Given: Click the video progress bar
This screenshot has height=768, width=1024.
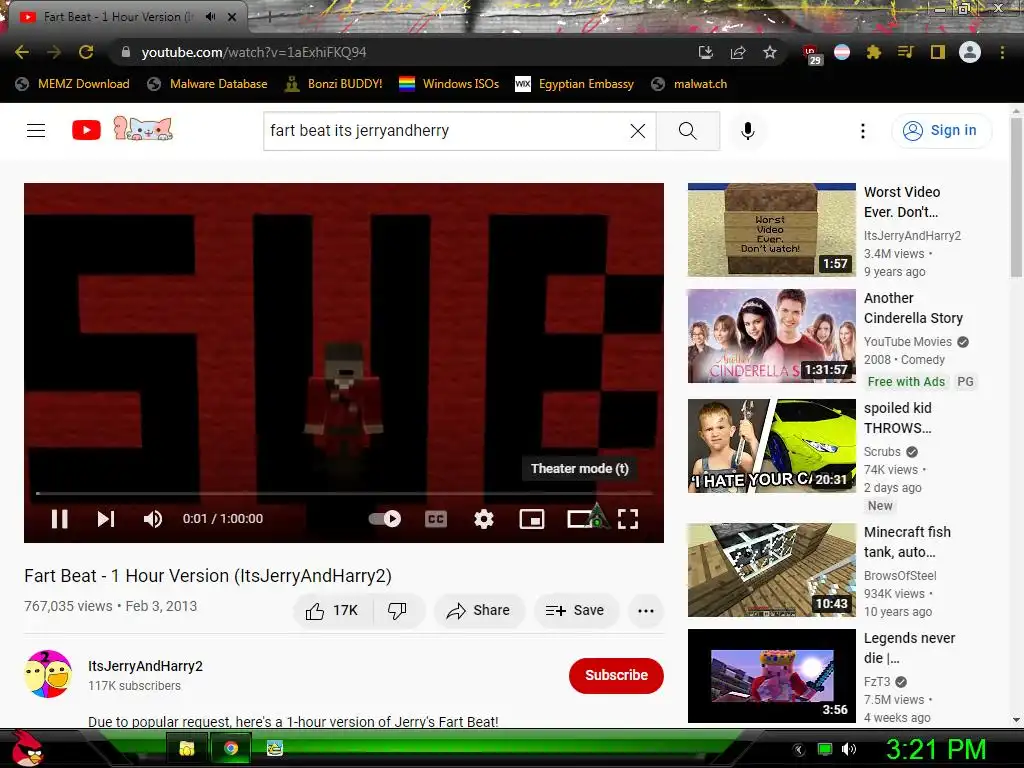Looking at the screenshot, I should 344,493.
